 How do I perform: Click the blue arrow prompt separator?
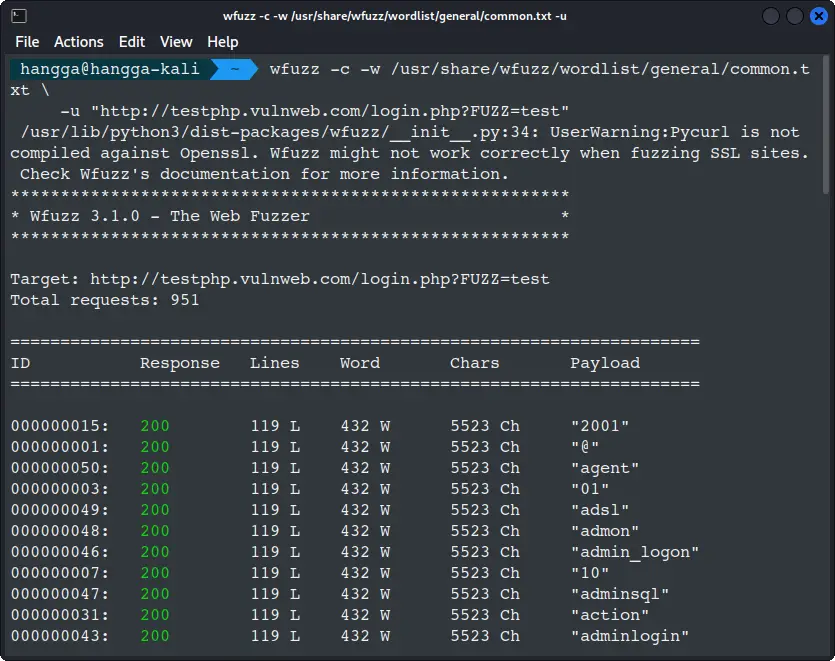pyautogui.click(x=230, y=69)
